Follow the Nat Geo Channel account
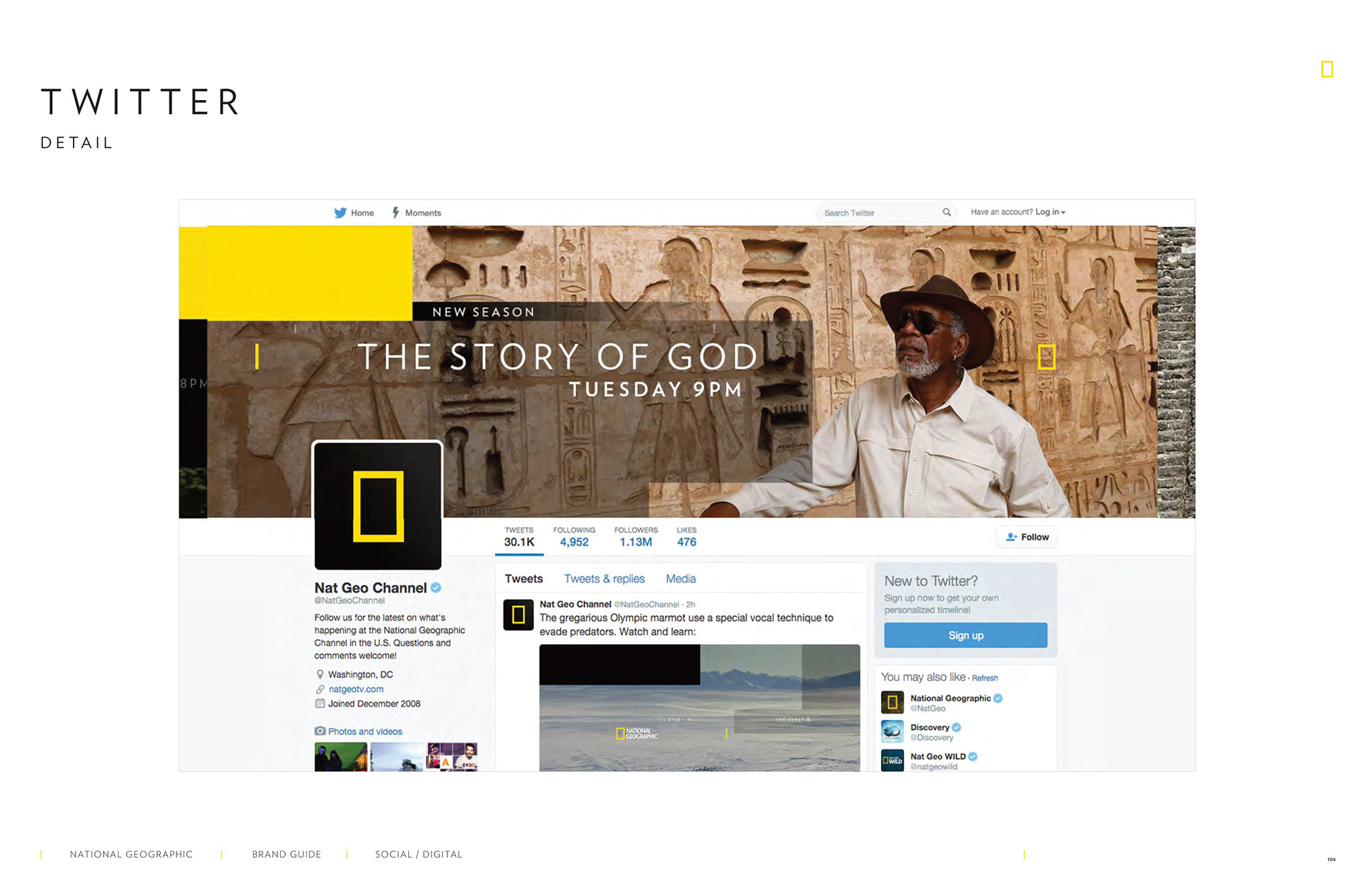This screenshot has height=888, width=1372. click(1028, 537)
